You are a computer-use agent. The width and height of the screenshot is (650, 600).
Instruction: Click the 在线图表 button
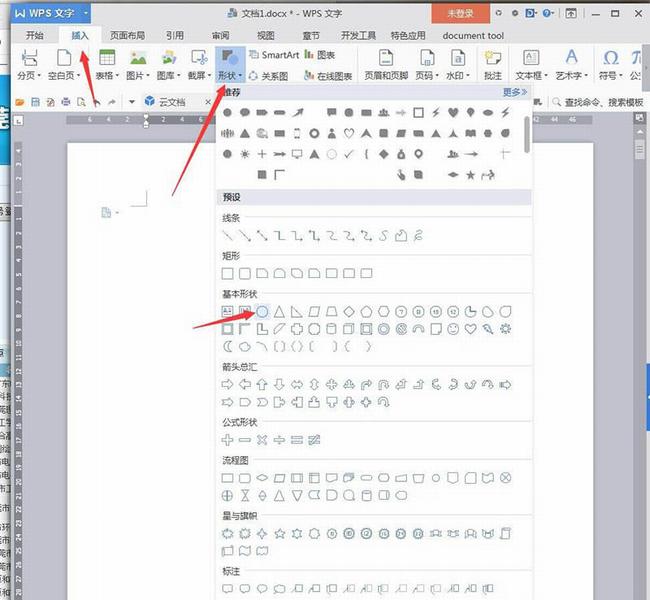pyautogui.click(x=328, y=76)
